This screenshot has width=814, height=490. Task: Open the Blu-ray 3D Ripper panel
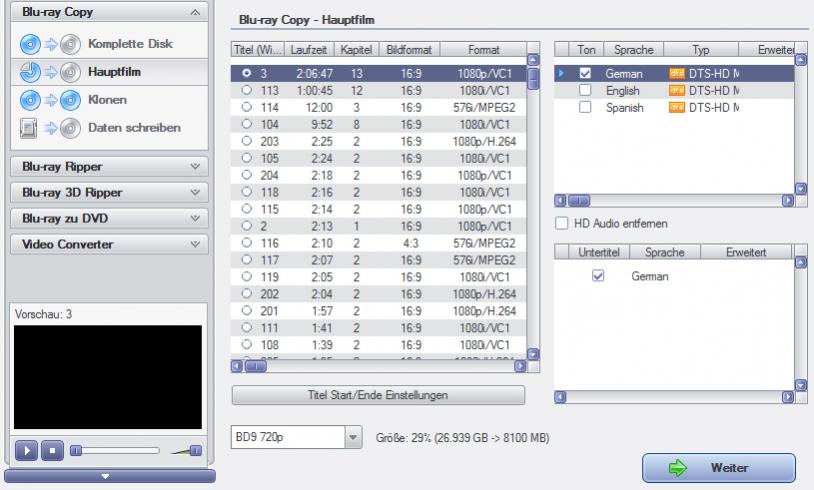tap(110, 192)
